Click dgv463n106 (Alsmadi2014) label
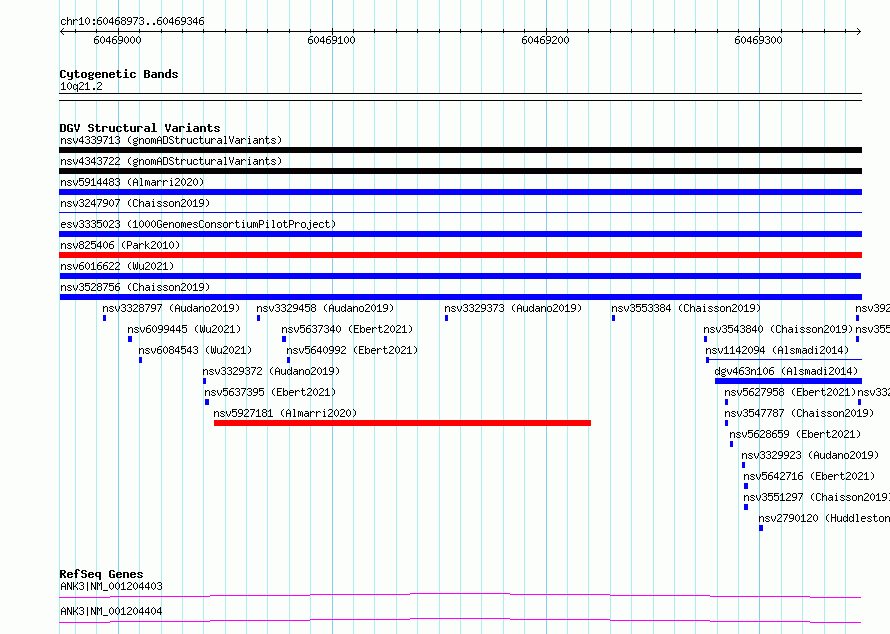The width and height of the screenshot is (890, 634). click(x=786, y=371)
